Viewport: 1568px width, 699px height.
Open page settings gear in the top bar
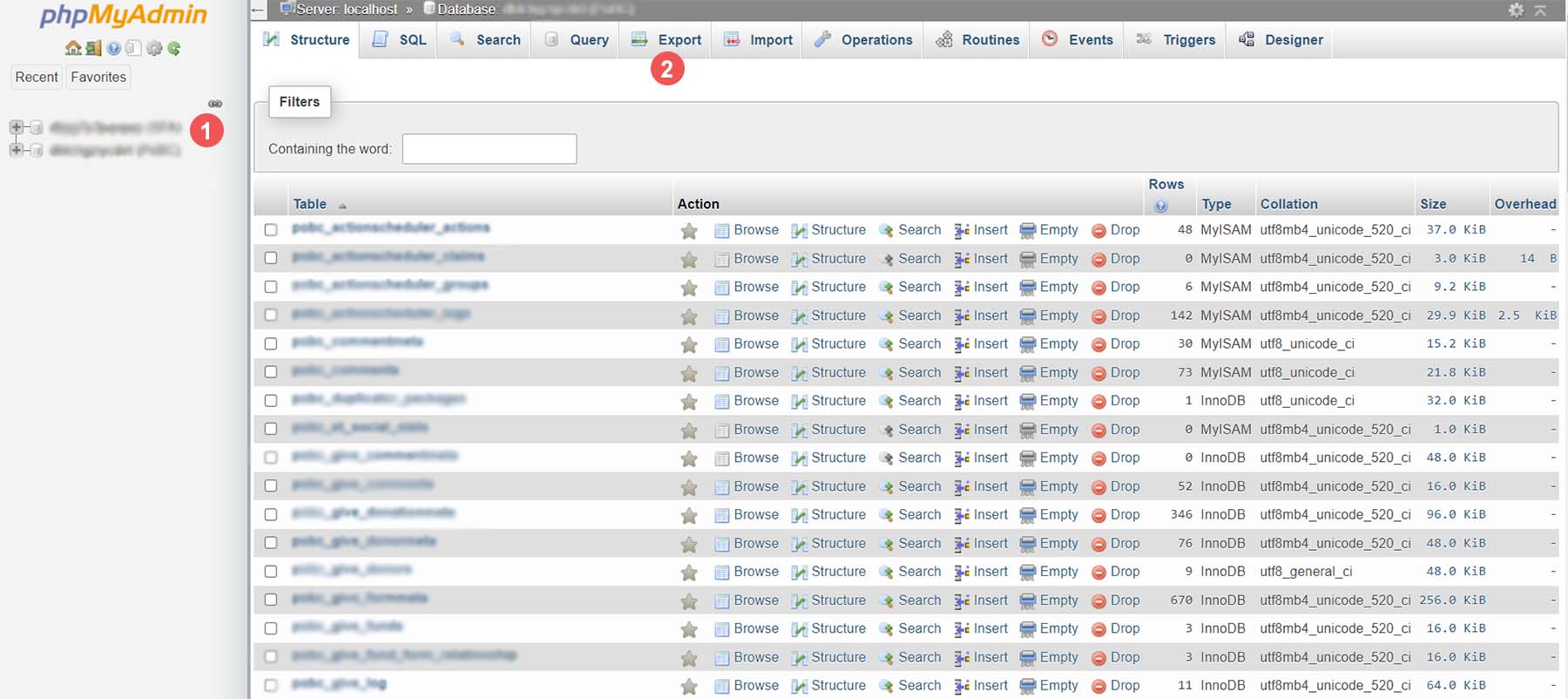1517,10
